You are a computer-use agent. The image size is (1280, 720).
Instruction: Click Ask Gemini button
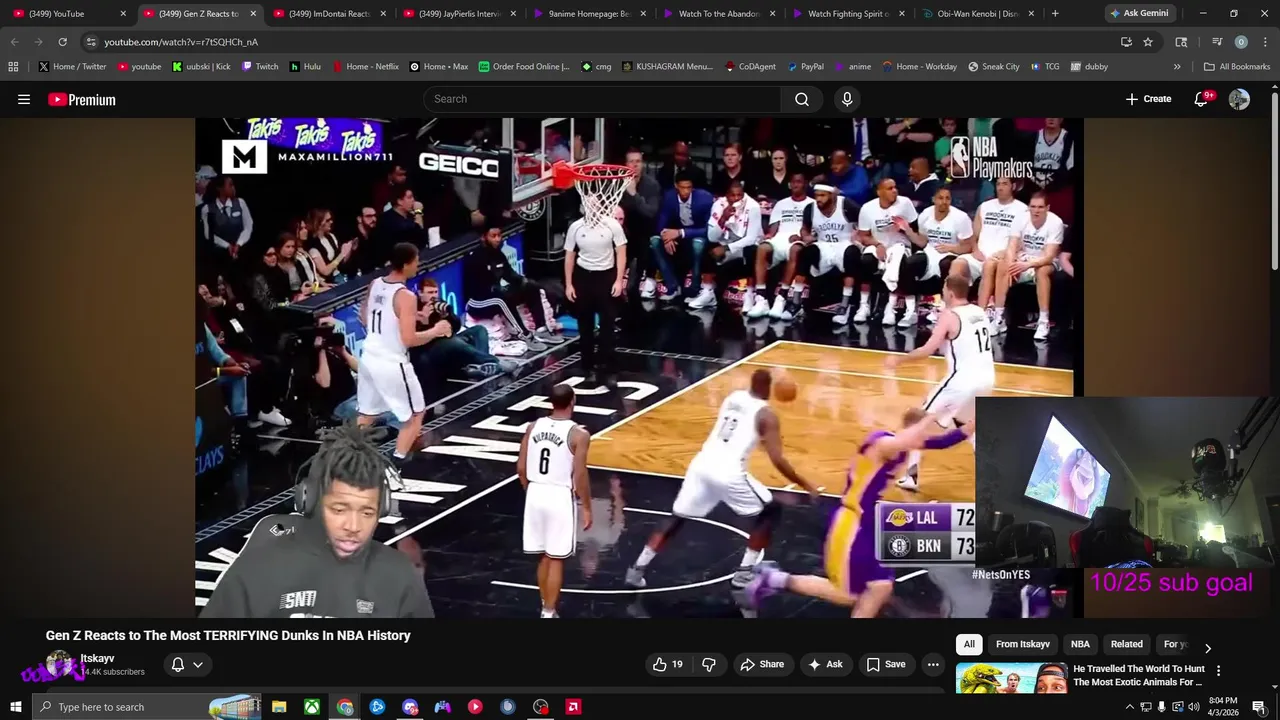tap(1139, 14)
